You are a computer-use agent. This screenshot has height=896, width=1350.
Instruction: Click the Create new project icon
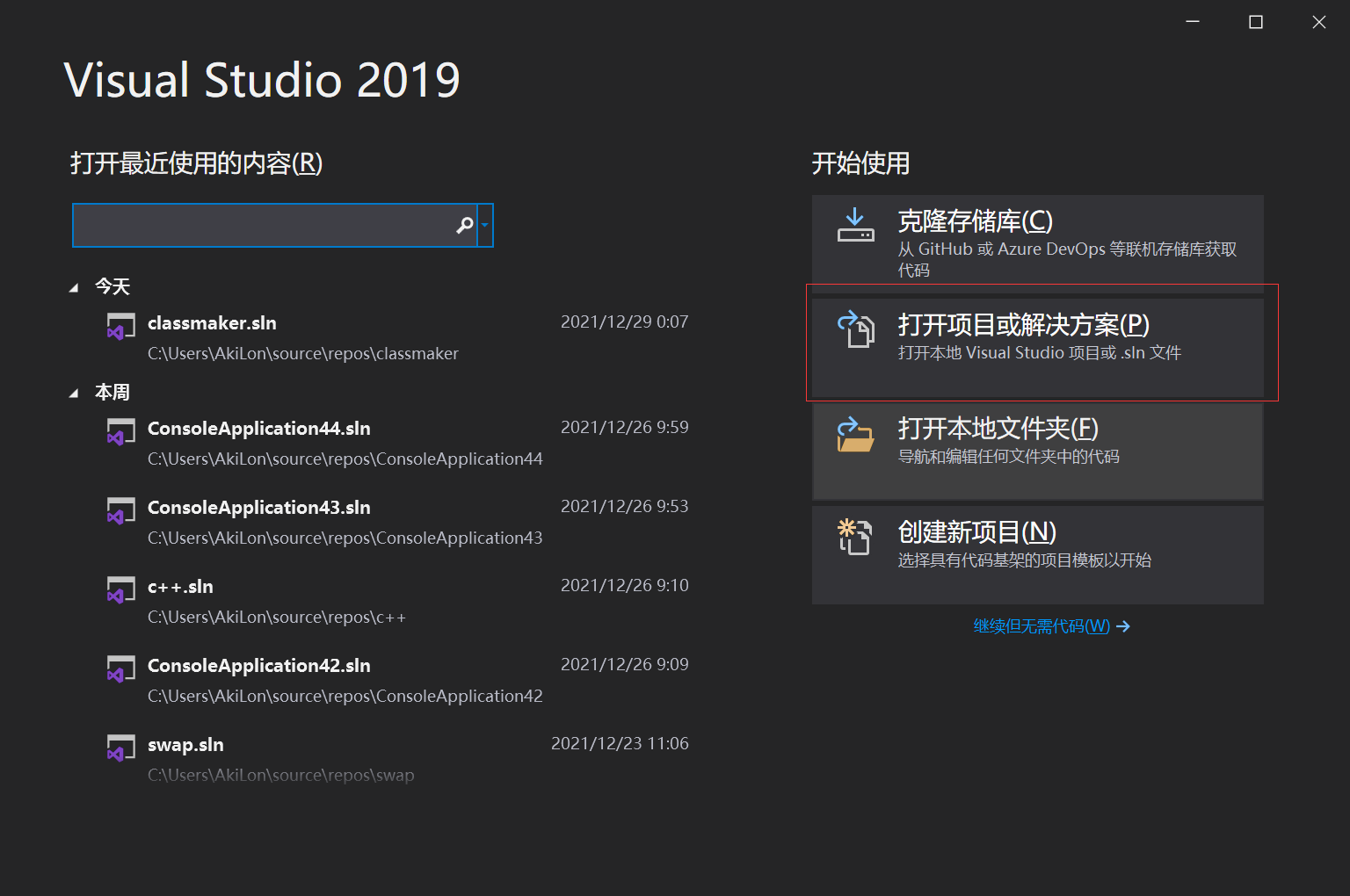pos(854,538)
